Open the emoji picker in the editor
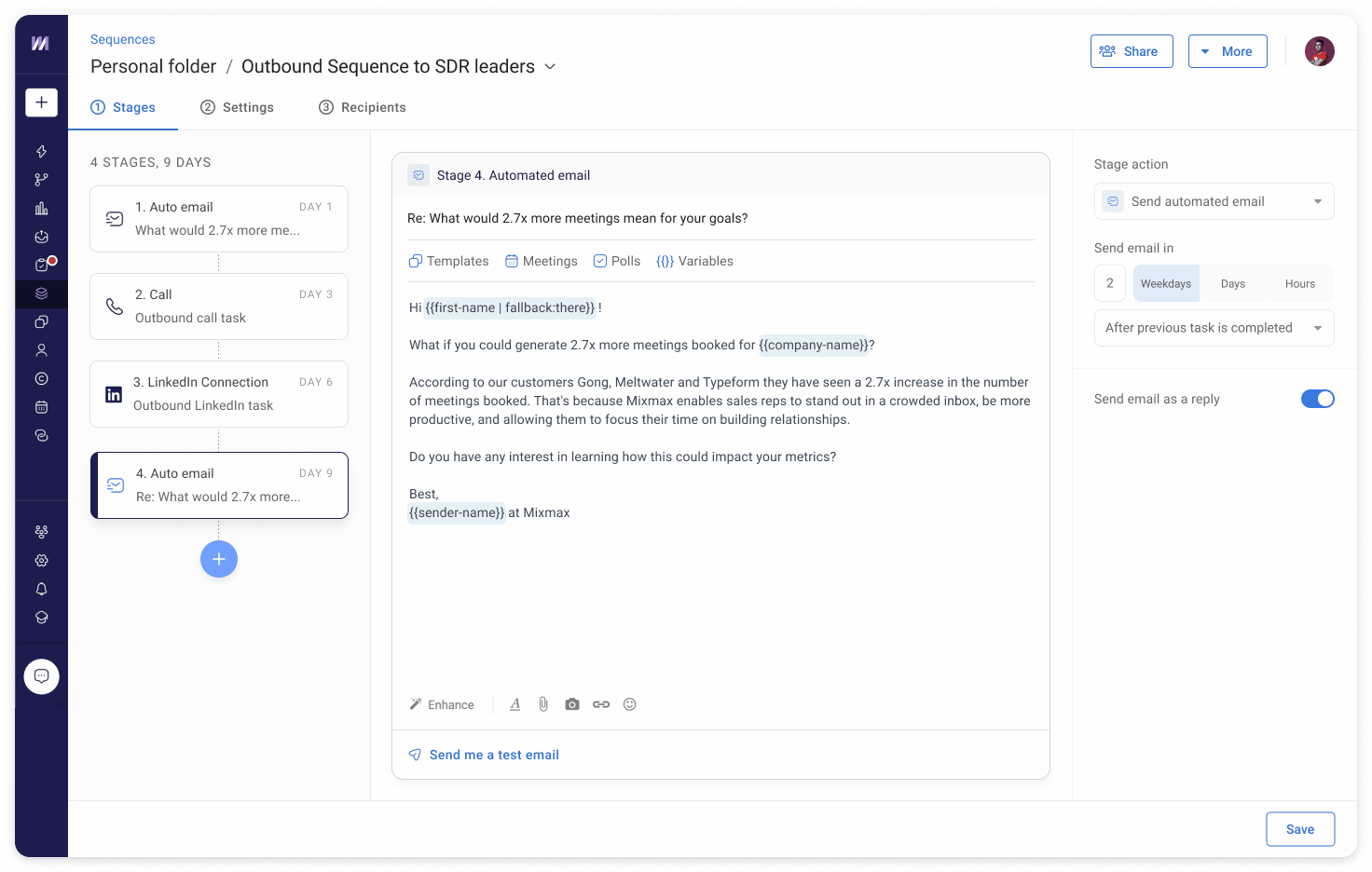Viewport: 1372px width, 872px height. point(630,704)
